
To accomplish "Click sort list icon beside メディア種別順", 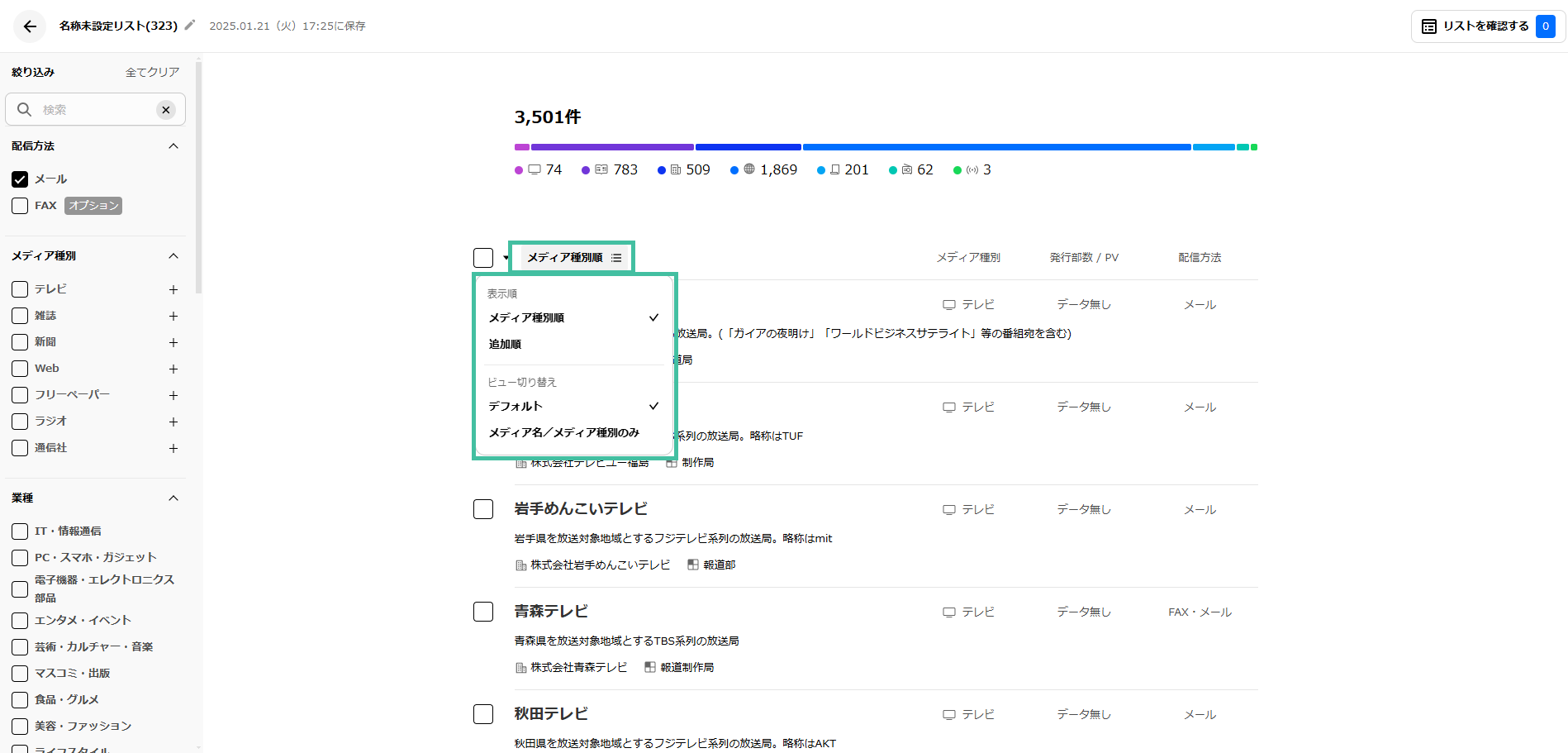I will 616,258.
